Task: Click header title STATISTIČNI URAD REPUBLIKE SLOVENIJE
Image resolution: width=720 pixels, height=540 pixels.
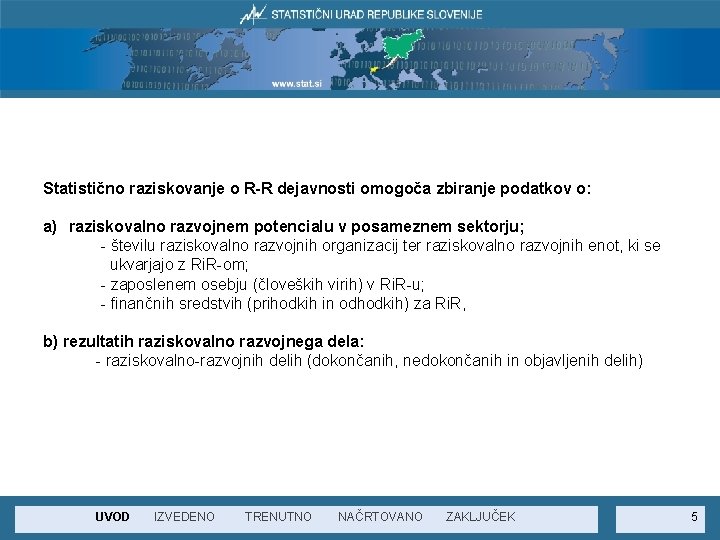Action: pyautogui.click(x=377, y=15)
